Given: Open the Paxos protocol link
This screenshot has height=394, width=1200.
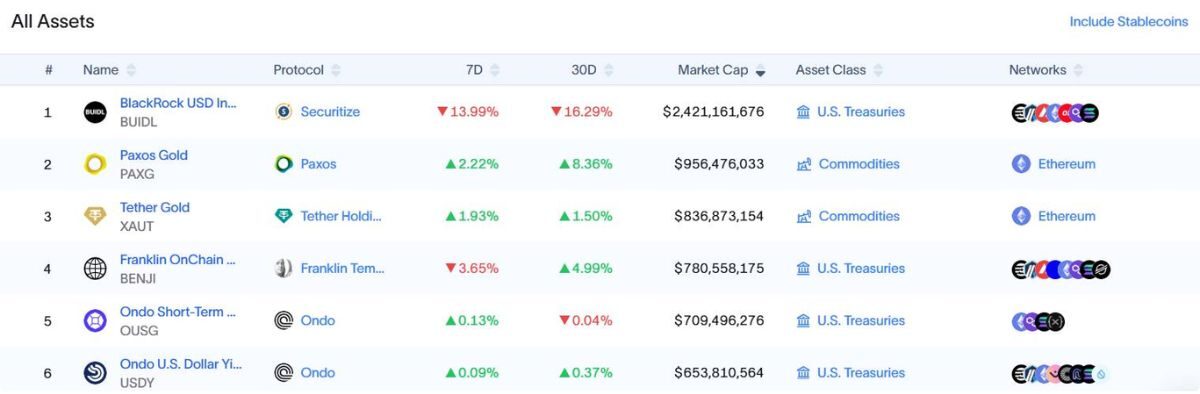Looking at the screenshot, I should tap(319, 164).
